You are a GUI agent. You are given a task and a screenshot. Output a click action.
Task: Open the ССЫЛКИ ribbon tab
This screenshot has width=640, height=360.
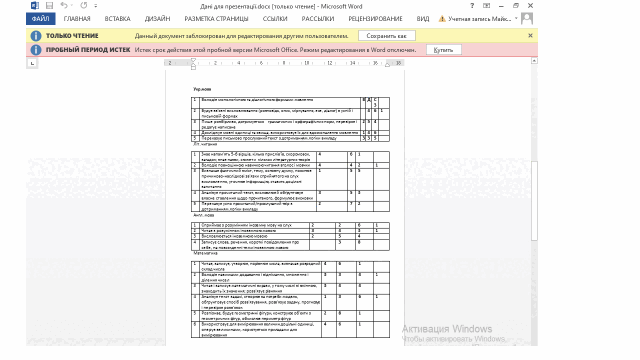[x=275, y=19]
